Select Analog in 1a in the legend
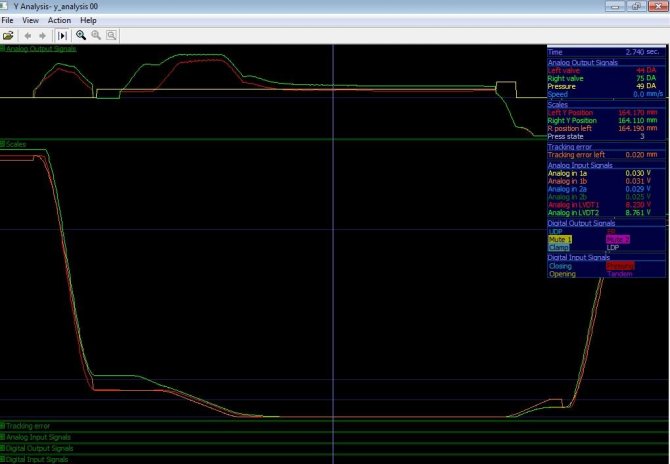 (567, 173)
